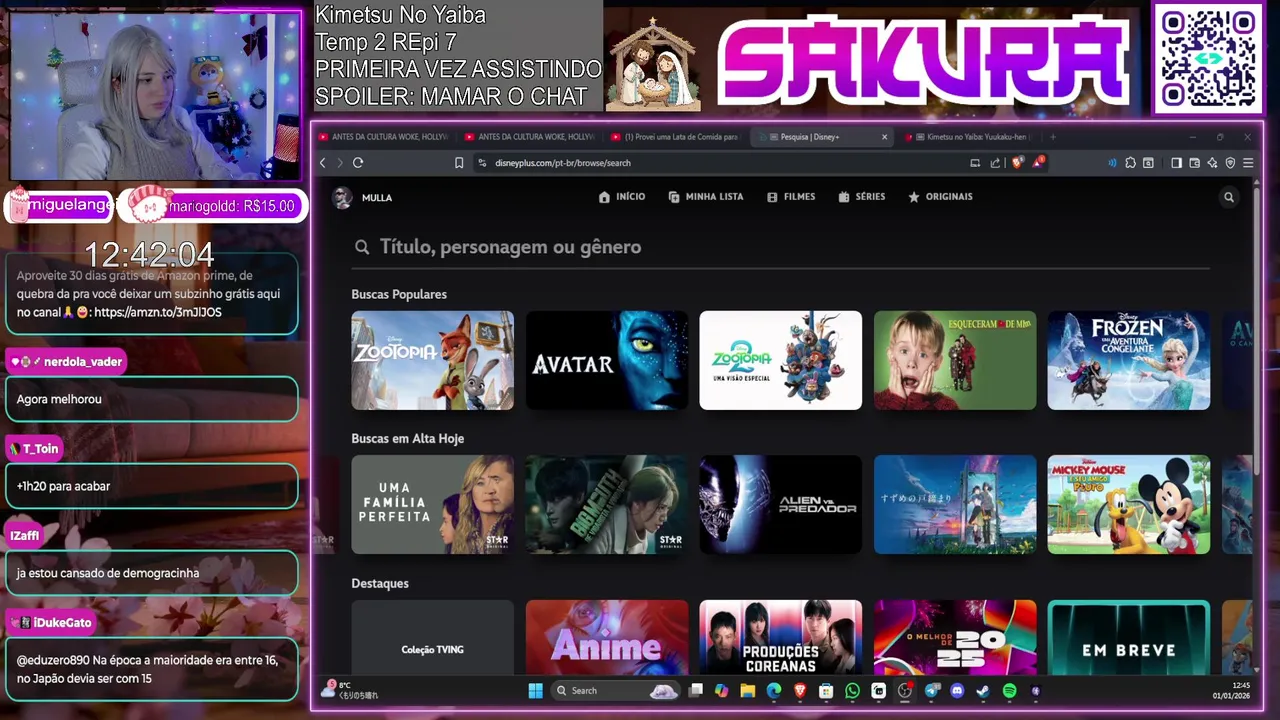Open a new browser tab with plus
This screenshot has height=720, width=1280.
(1052, 137)
